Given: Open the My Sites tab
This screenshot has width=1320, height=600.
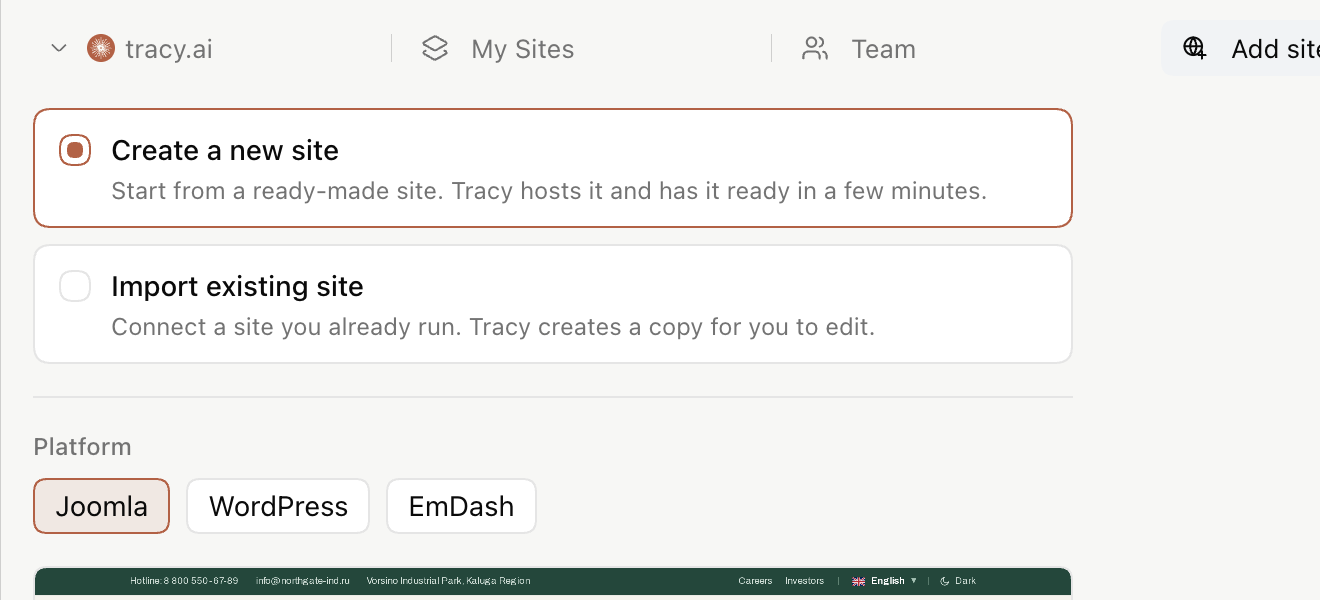Looking at the screenshot, I should [x=523, y=49].
